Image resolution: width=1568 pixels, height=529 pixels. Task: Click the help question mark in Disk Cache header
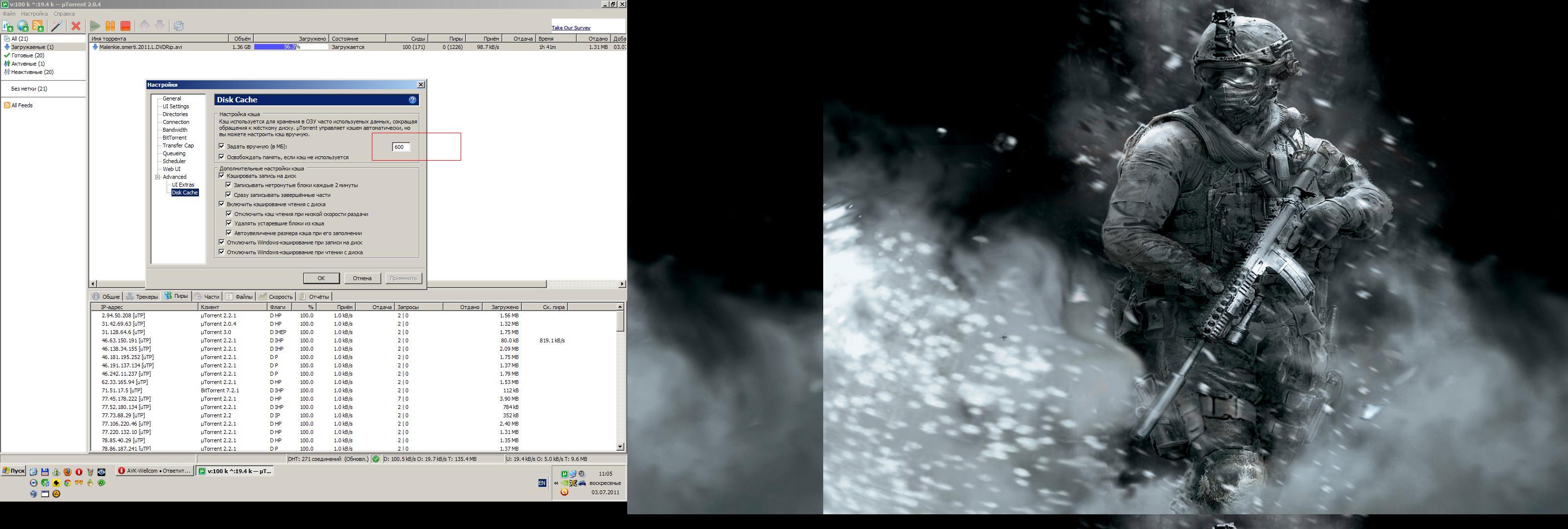(412, 100)
